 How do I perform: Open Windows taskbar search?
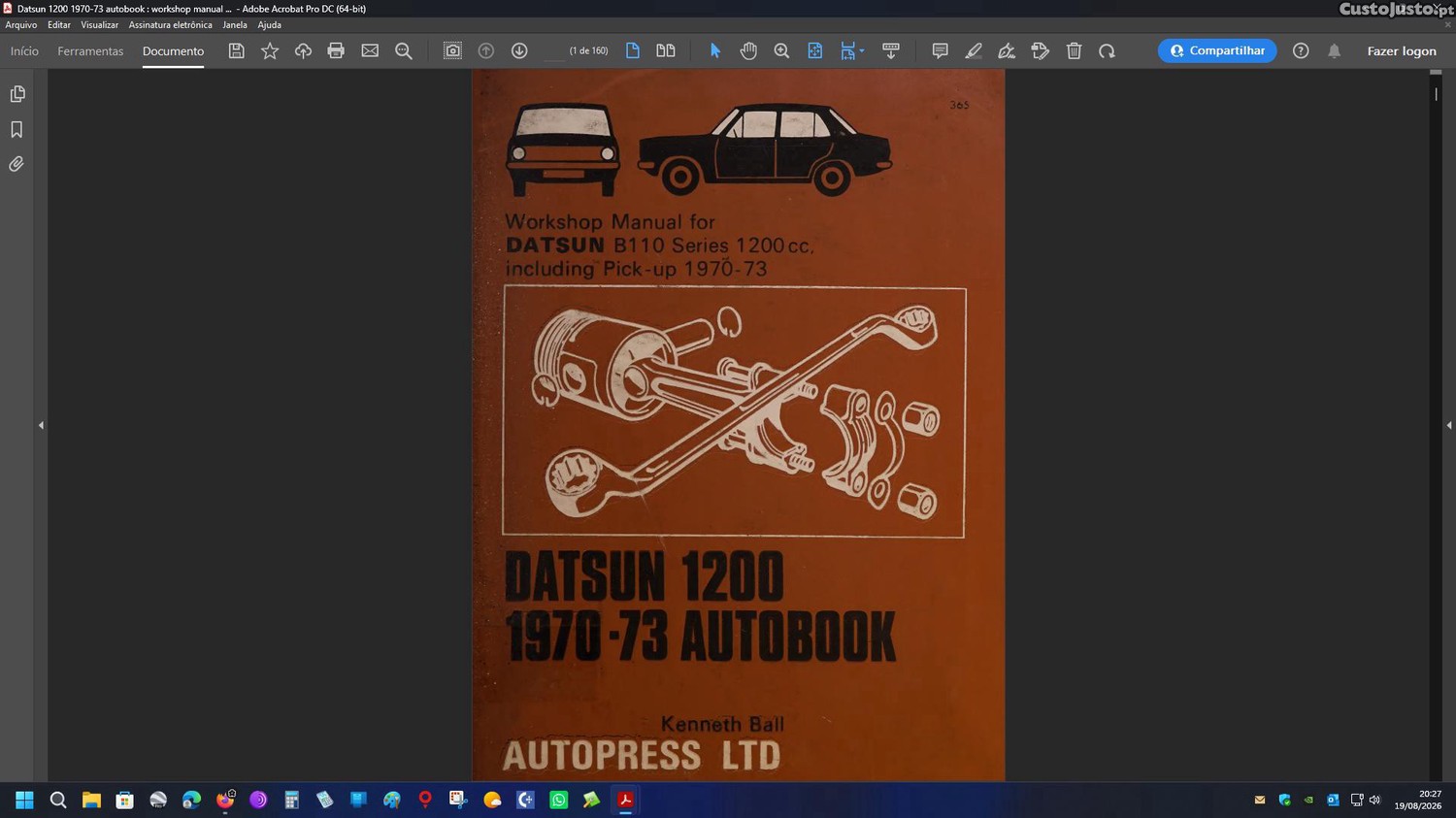(x=58, y=800)
